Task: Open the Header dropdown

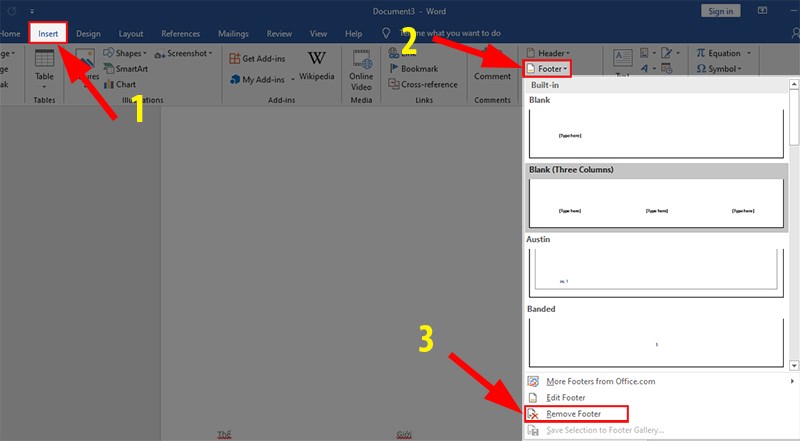Action: (x=548, y=53)
